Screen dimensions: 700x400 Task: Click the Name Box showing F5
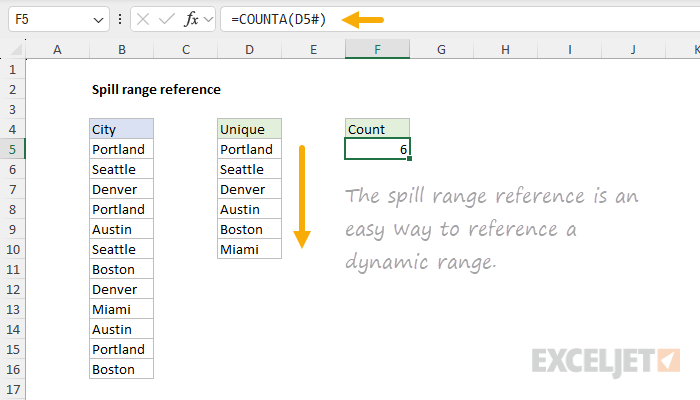point(58,19)
